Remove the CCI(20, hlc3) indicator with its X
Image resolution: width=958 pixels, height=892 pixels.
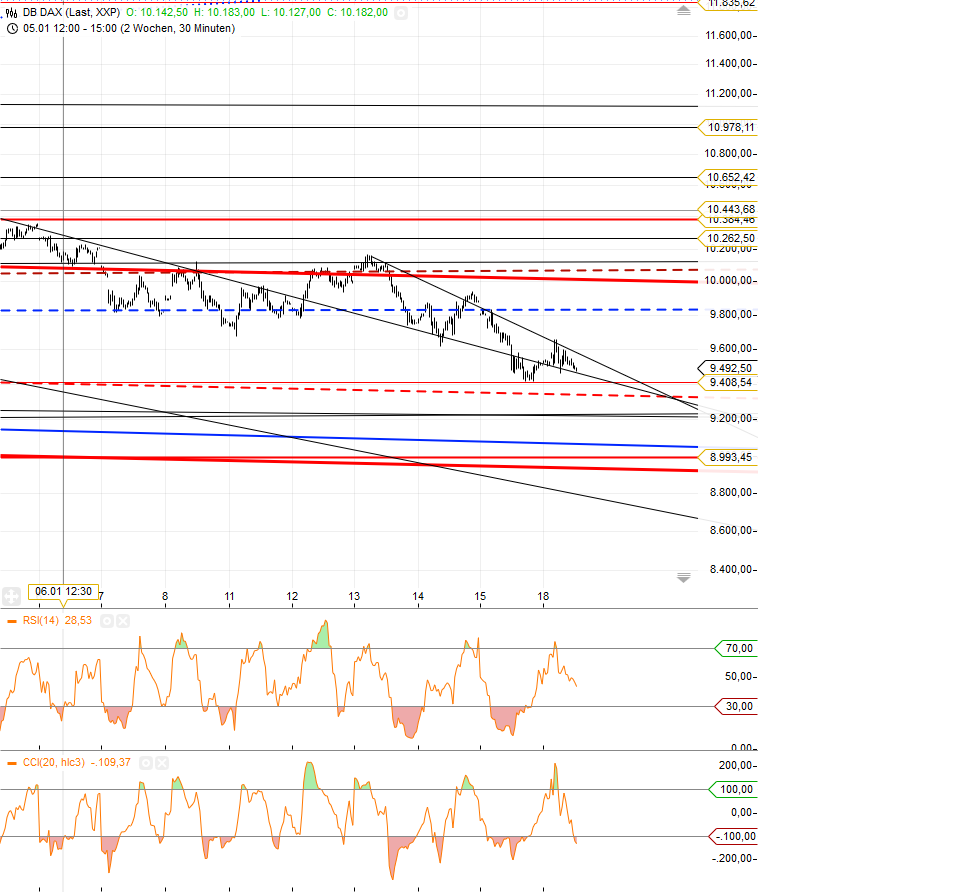[161, 764]
